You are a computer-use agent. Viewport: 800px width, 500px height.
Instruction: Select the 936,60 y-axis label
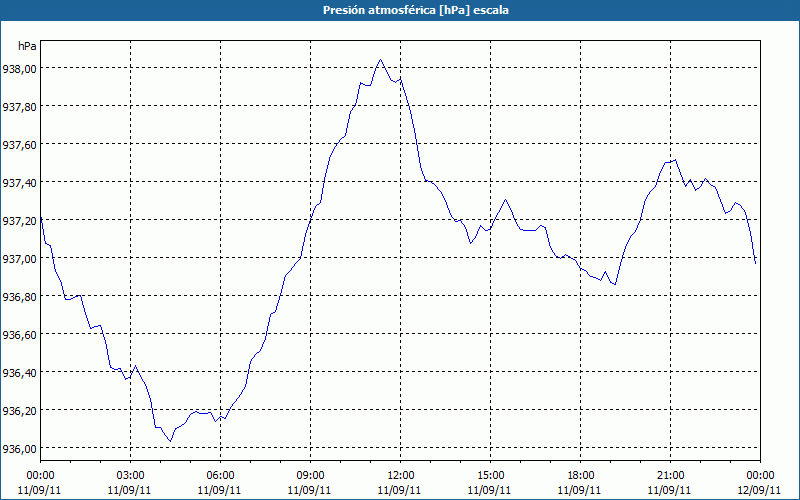click(19, 334)
